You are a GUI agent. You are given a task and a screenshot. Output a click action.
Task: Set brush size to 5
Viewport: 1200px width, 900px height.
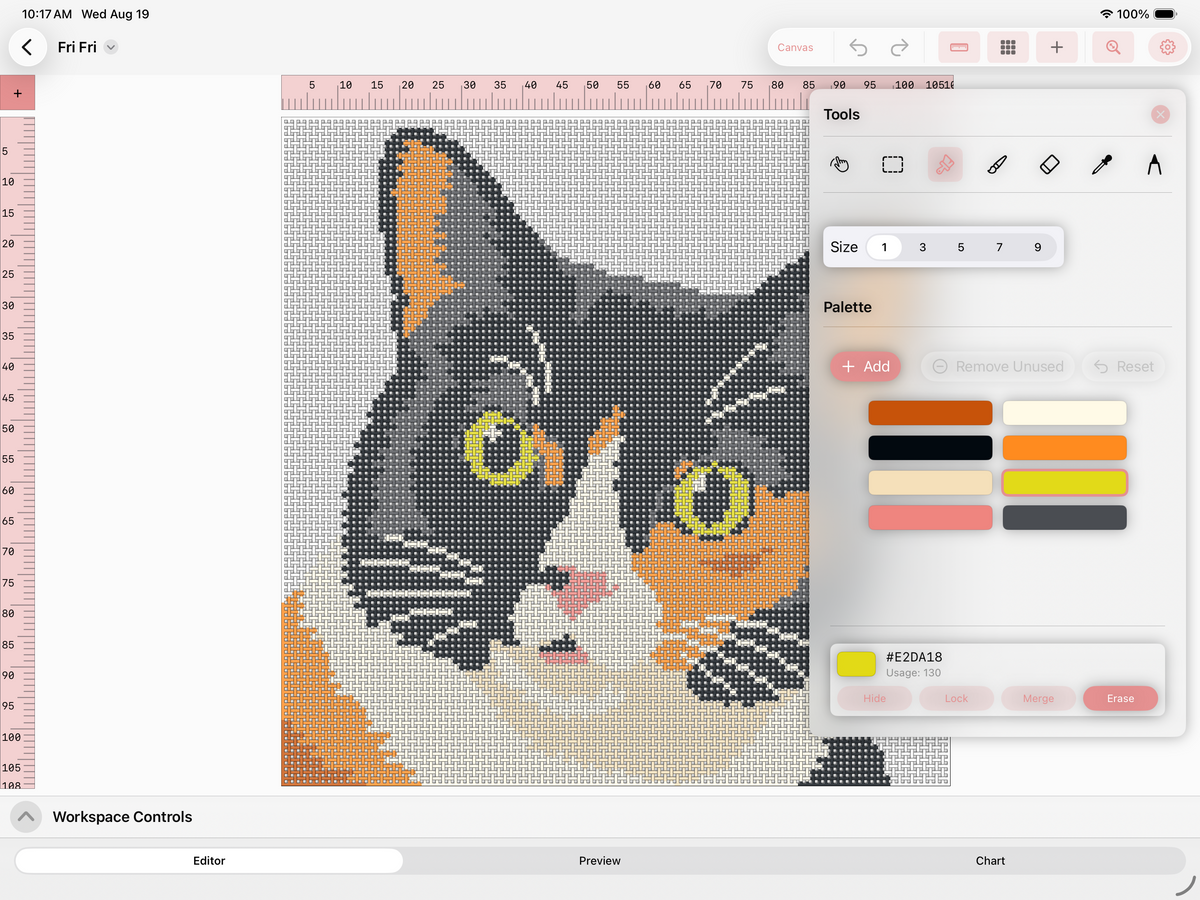961,247
